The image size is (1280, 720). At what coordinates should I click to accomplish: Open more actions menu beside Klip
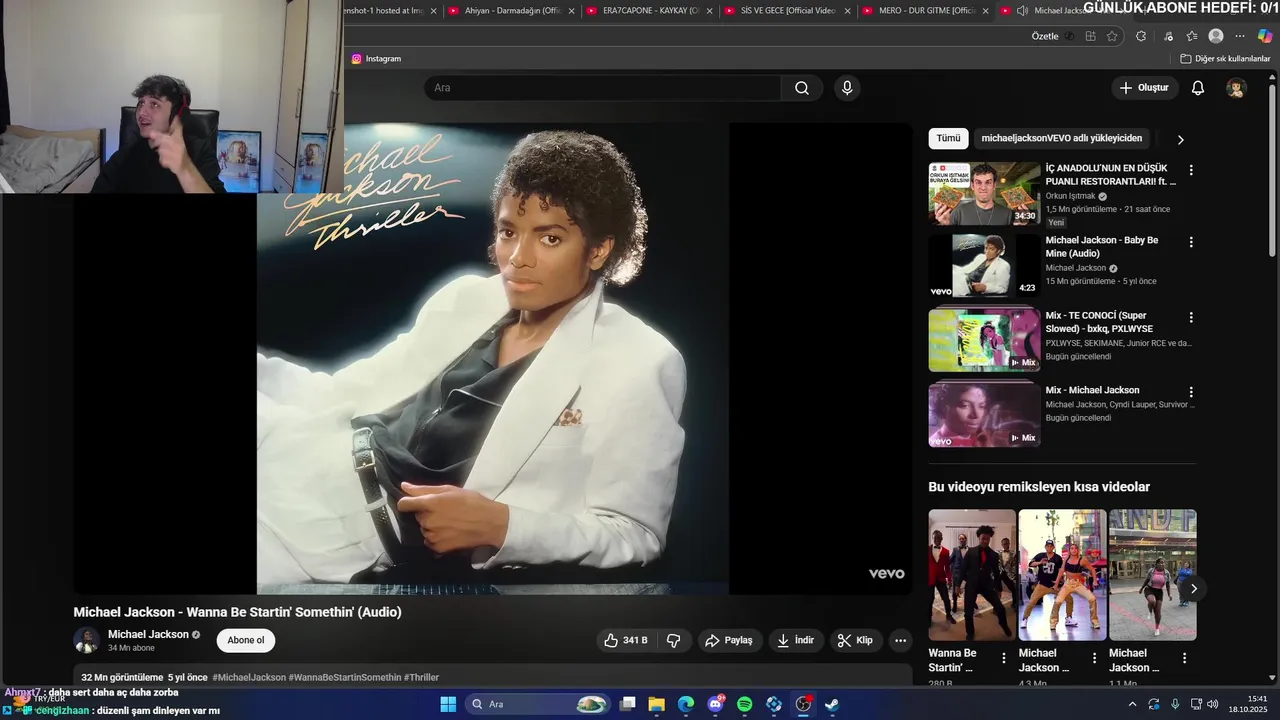(900, 640)
